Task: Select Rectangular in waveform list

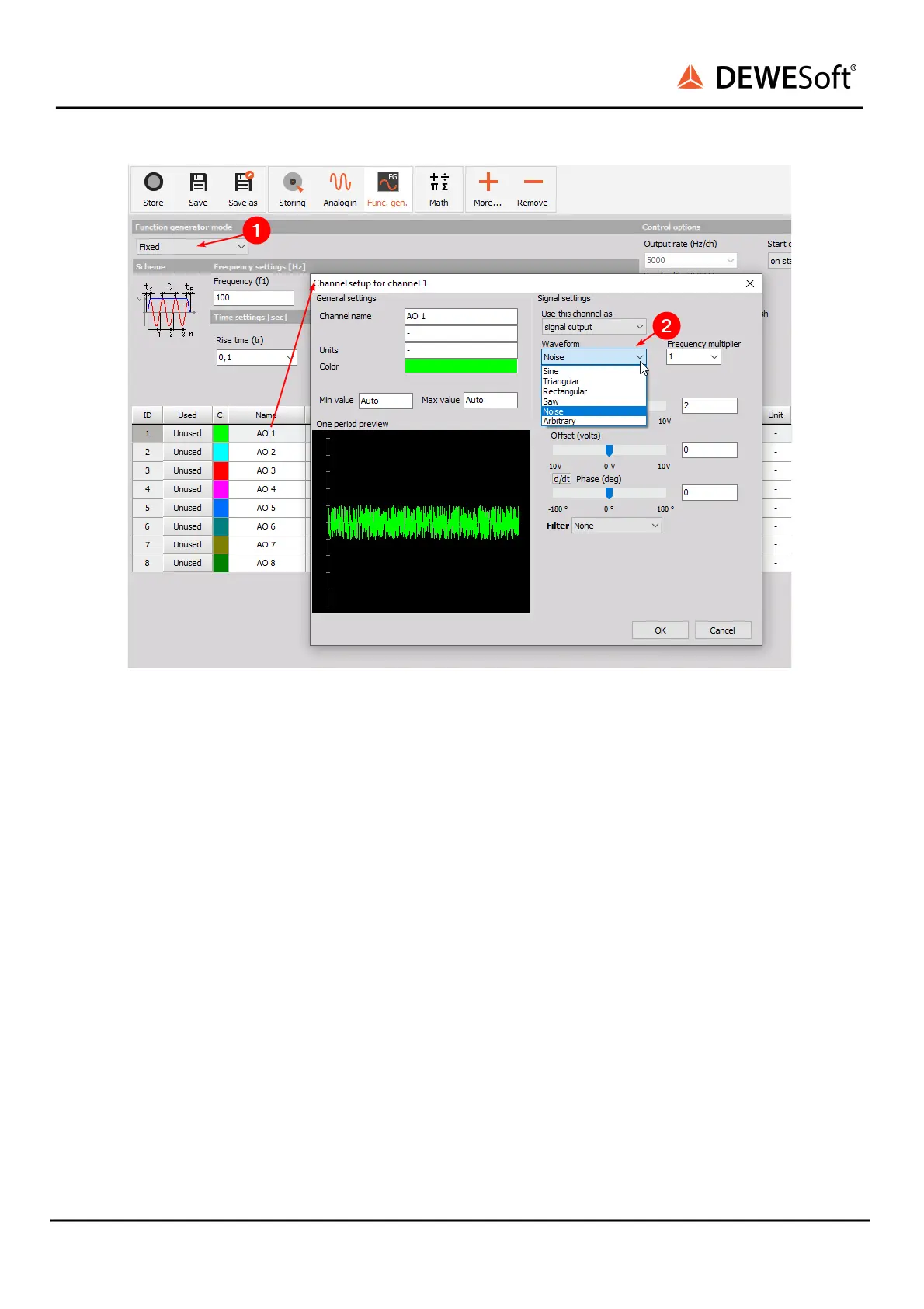Action: [594, 391]
